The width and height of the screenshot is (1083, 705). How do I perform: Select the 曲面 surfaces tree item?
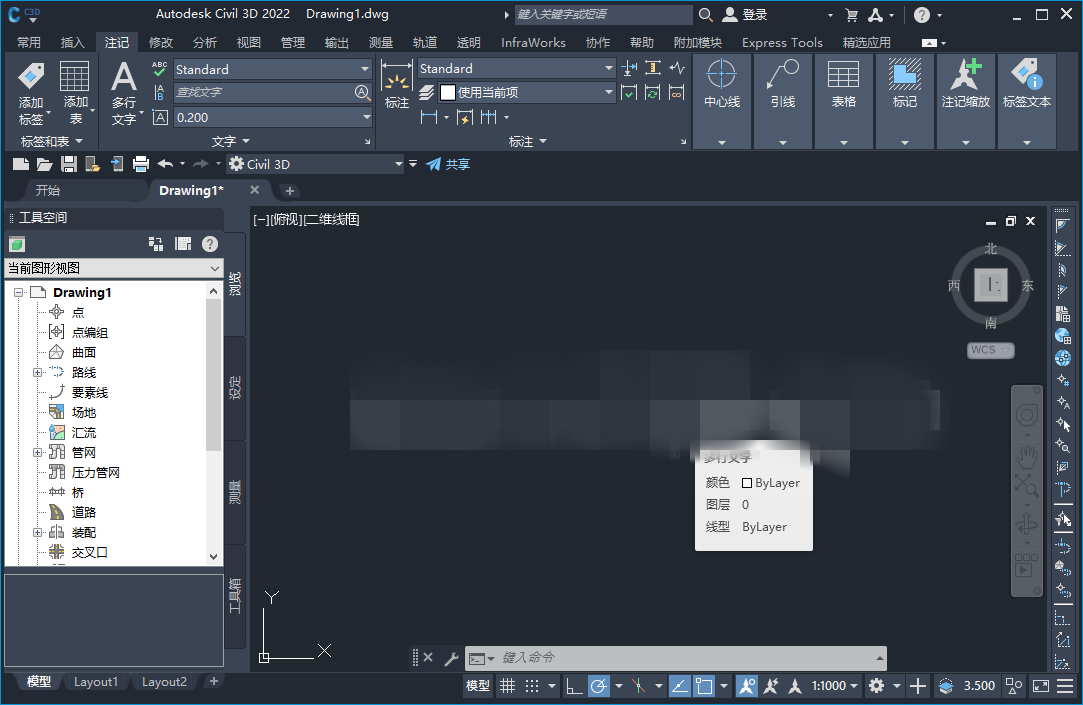click(x=84, y=353)
